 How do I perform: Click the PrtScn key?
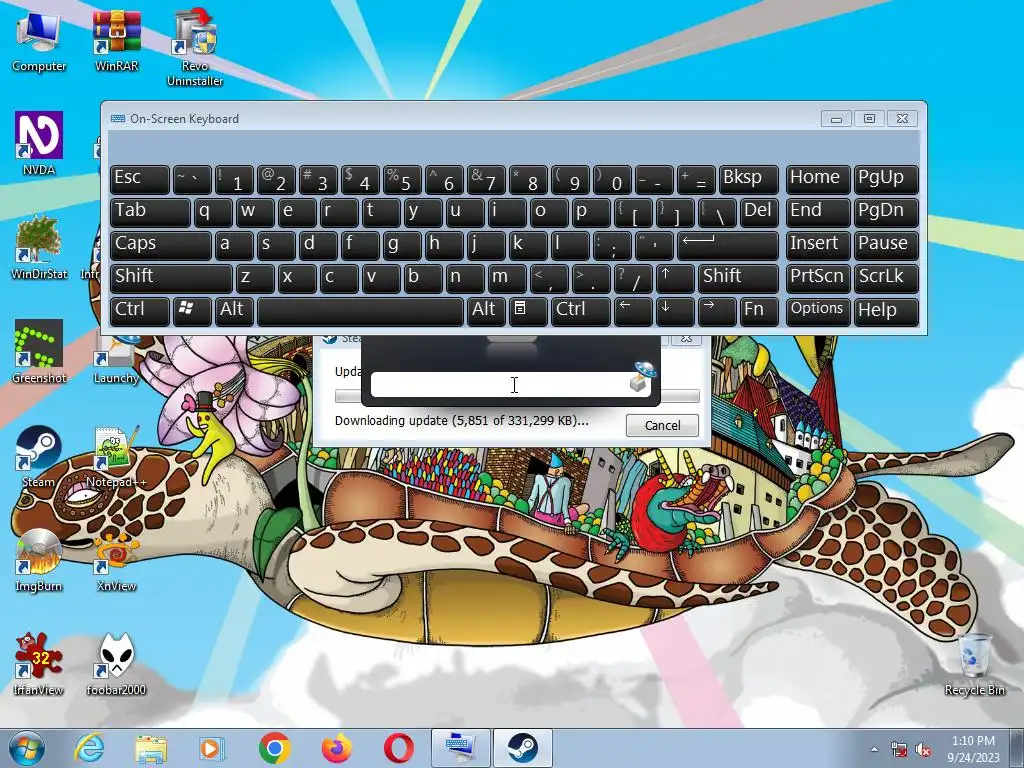click(x=818, y=278)
